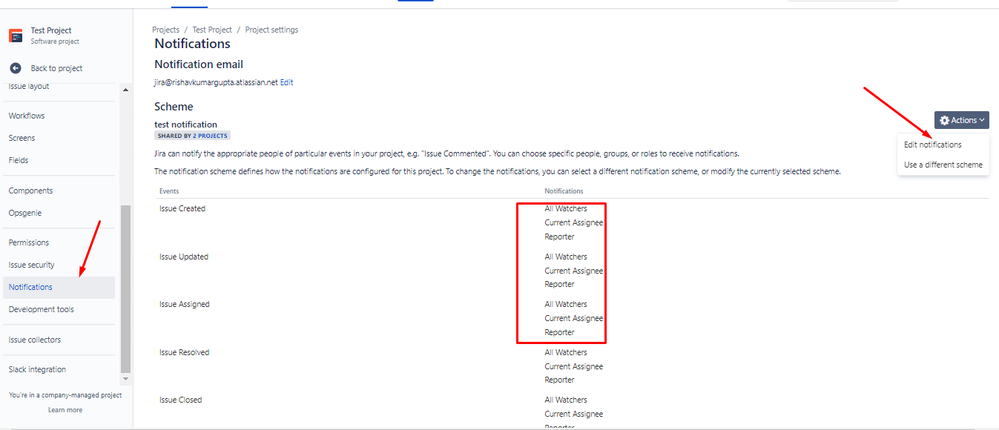
Task: Open Issue security in the sidebar
Action: point(31,265)
